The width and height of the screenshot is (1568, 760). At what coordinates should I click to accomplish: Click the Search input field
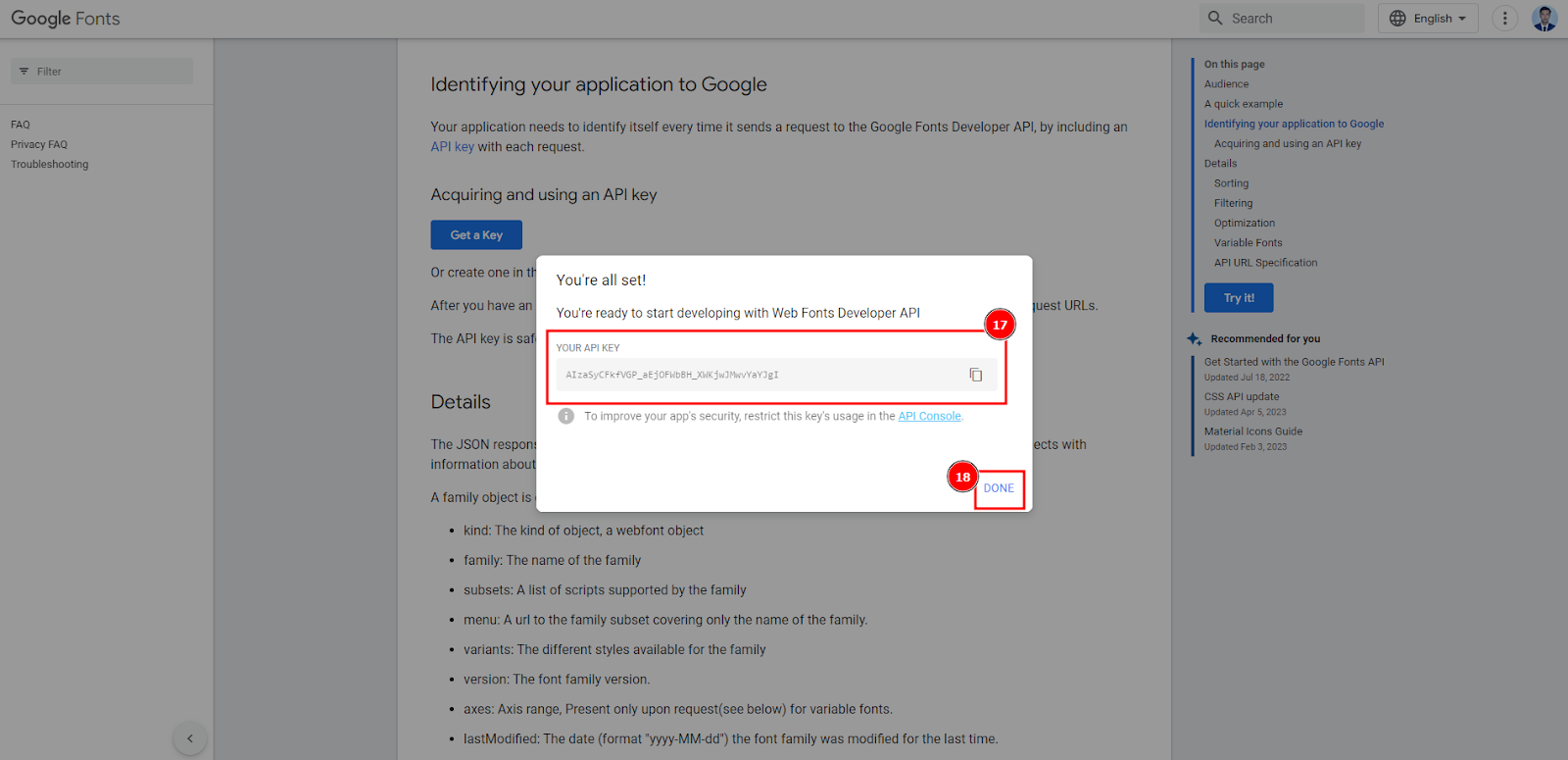[1282, 18]
